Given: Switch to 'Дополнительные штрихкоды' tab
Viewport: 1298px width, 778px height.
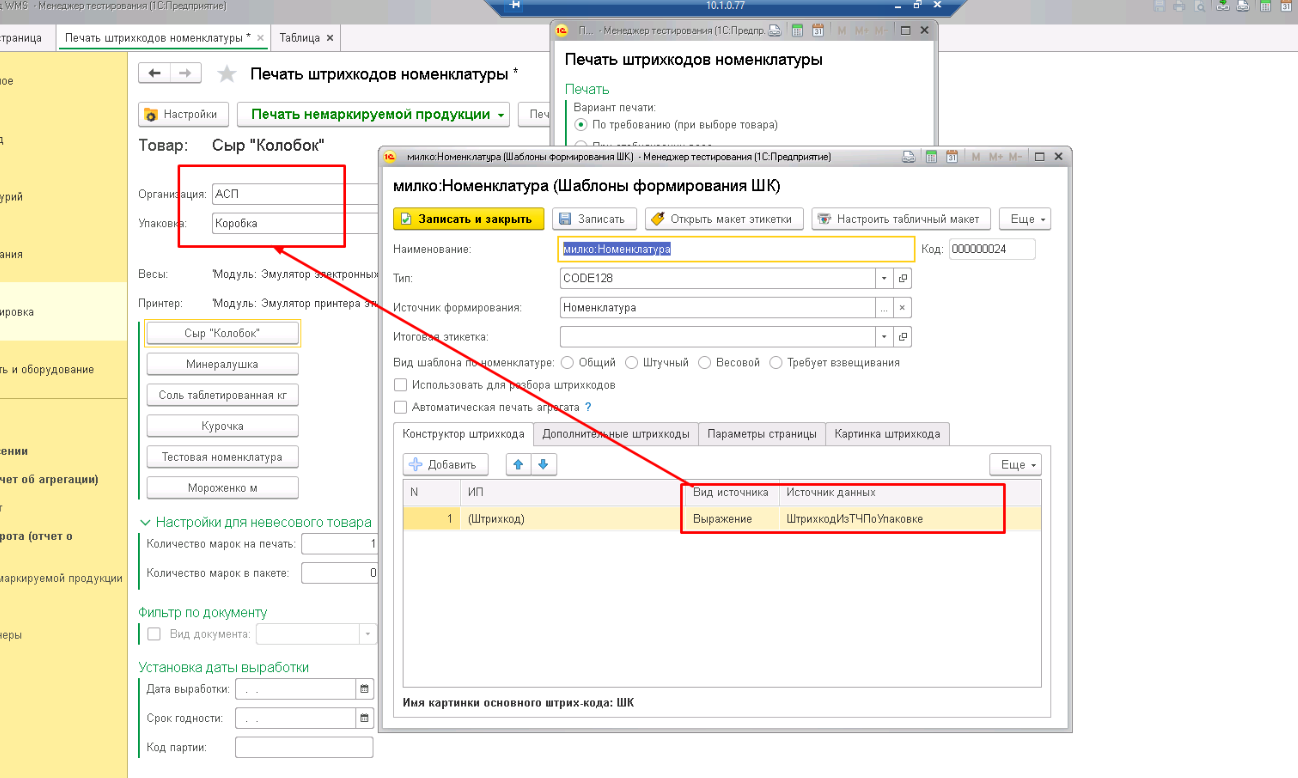Looking at the screenshot, I should pyautogui.click(x=615, y=434).
